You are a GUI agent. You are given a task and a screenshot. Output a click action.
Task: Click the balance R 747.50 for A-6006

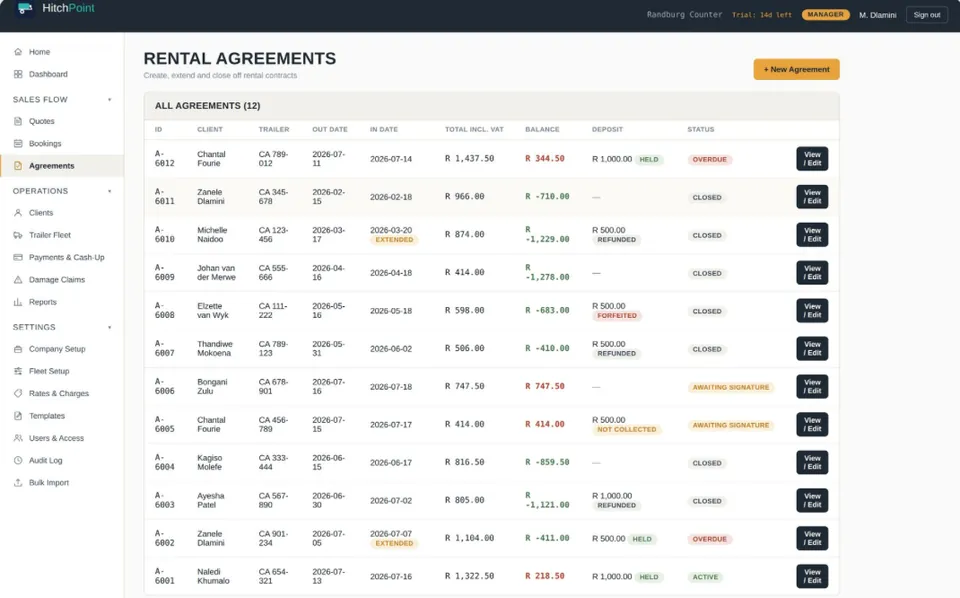click(x=544, y=386)
